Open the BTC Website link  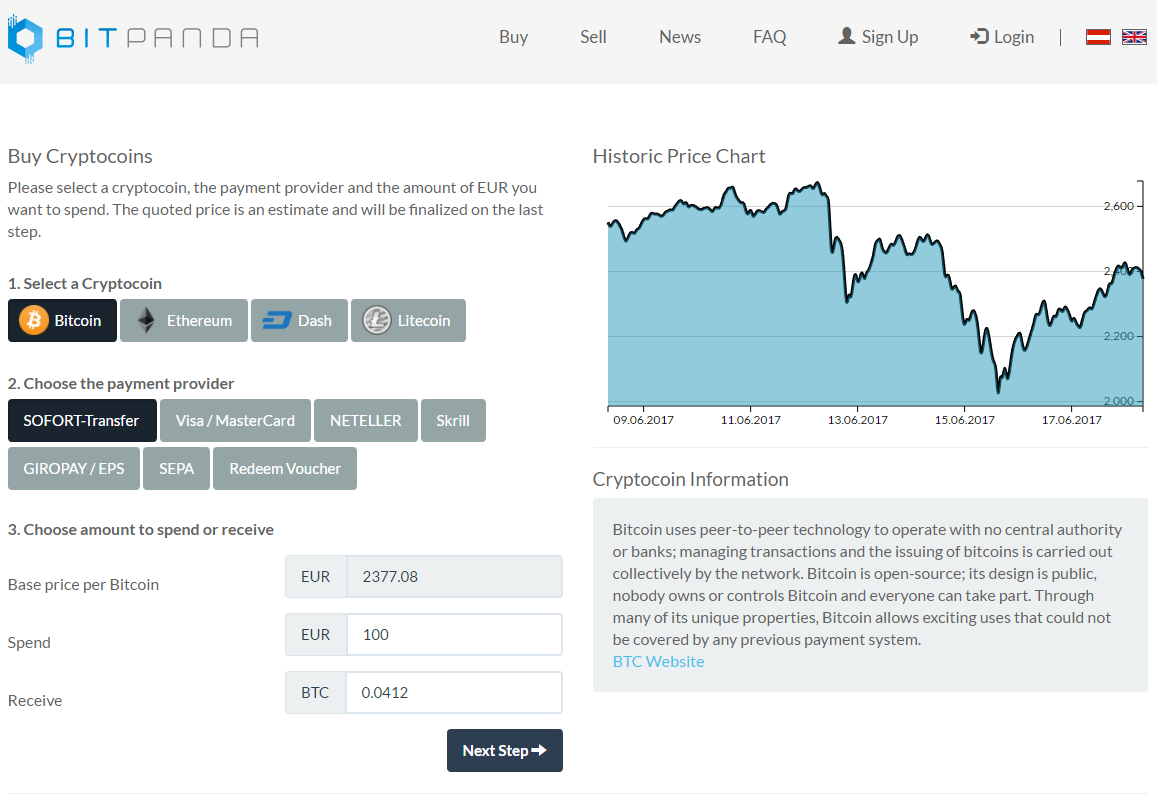(658, 661)
